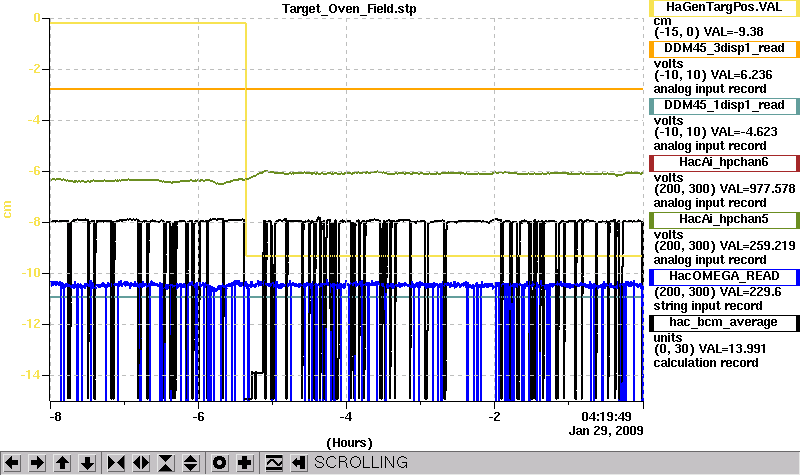The image size is (800, 475).
Task: Click the VAL=977.578 reading in legend
Action: (757, 189)
